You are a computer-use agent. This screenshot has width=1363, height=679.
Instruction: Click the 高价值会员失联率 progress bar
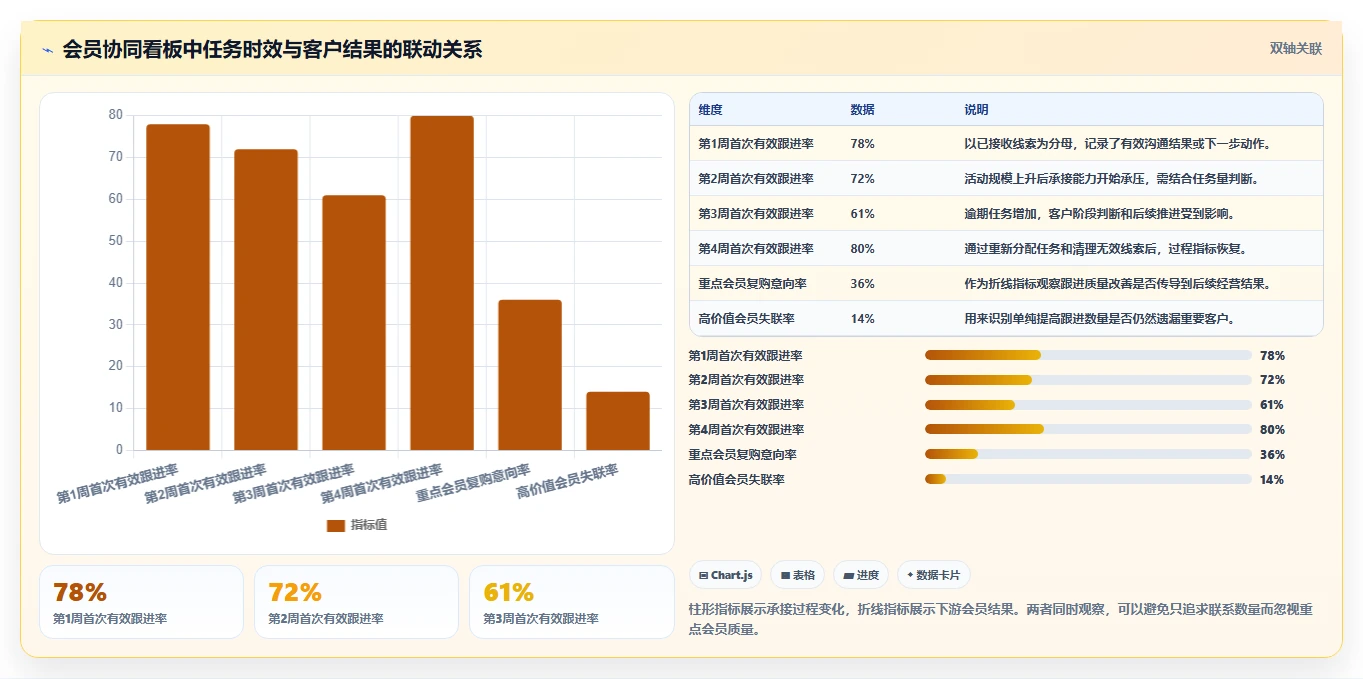coord(1088,480)
